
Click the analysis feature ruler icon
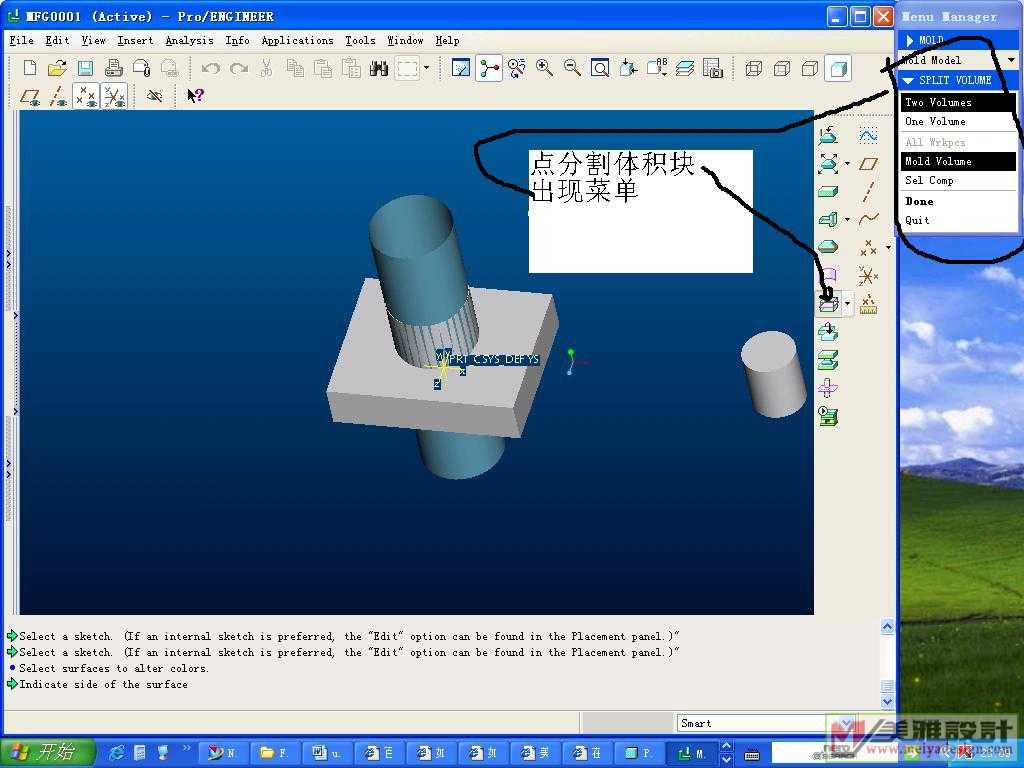tap(868, 304)
